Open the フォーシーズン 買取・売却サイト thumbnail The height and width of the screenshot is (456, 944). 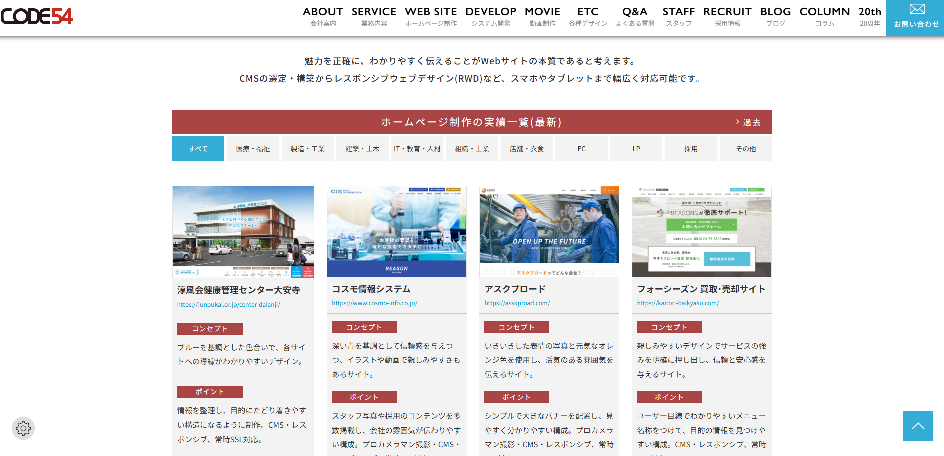tap(701, 231)
